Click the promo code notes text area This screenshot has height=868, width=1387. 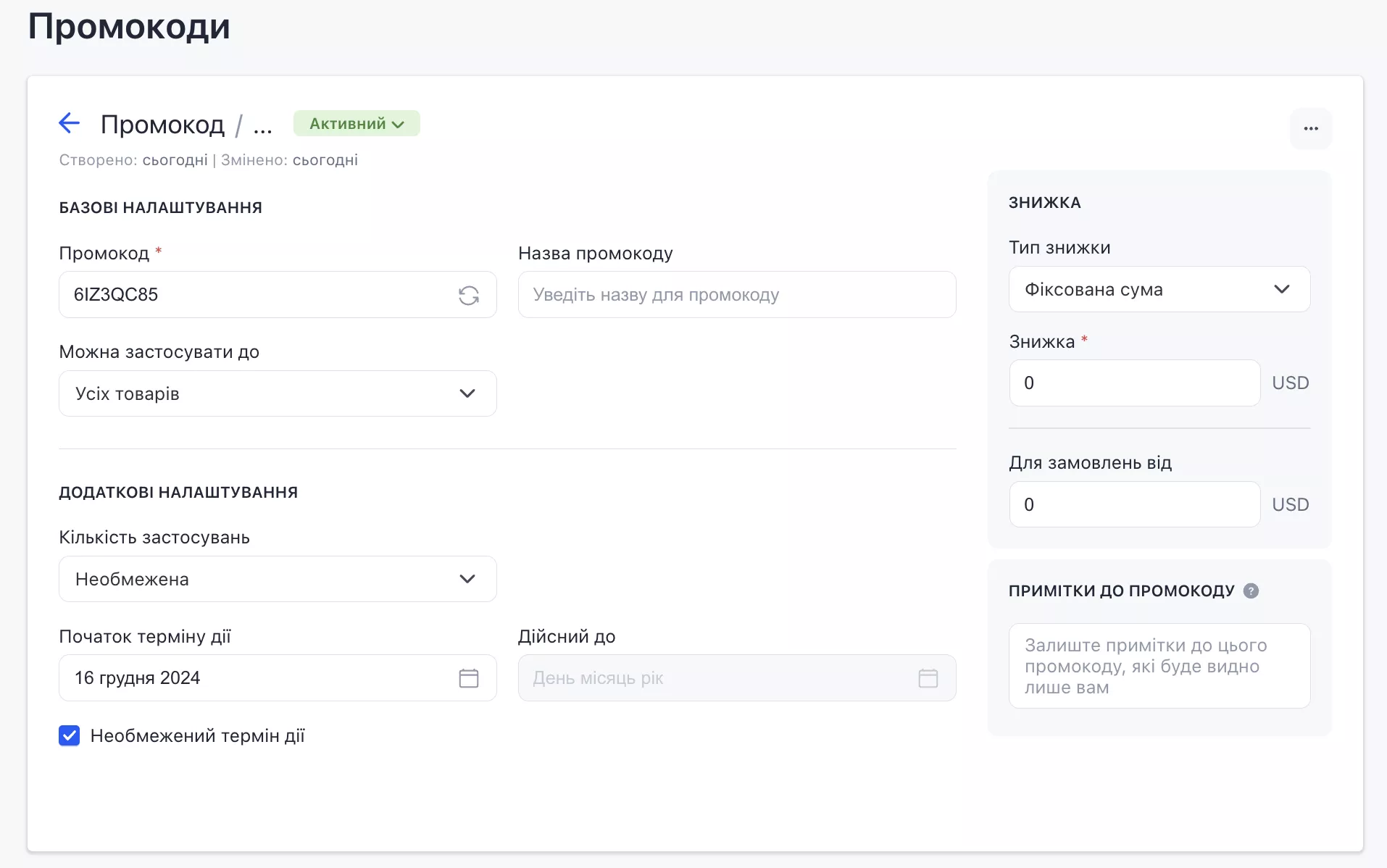click(1159, 666)
